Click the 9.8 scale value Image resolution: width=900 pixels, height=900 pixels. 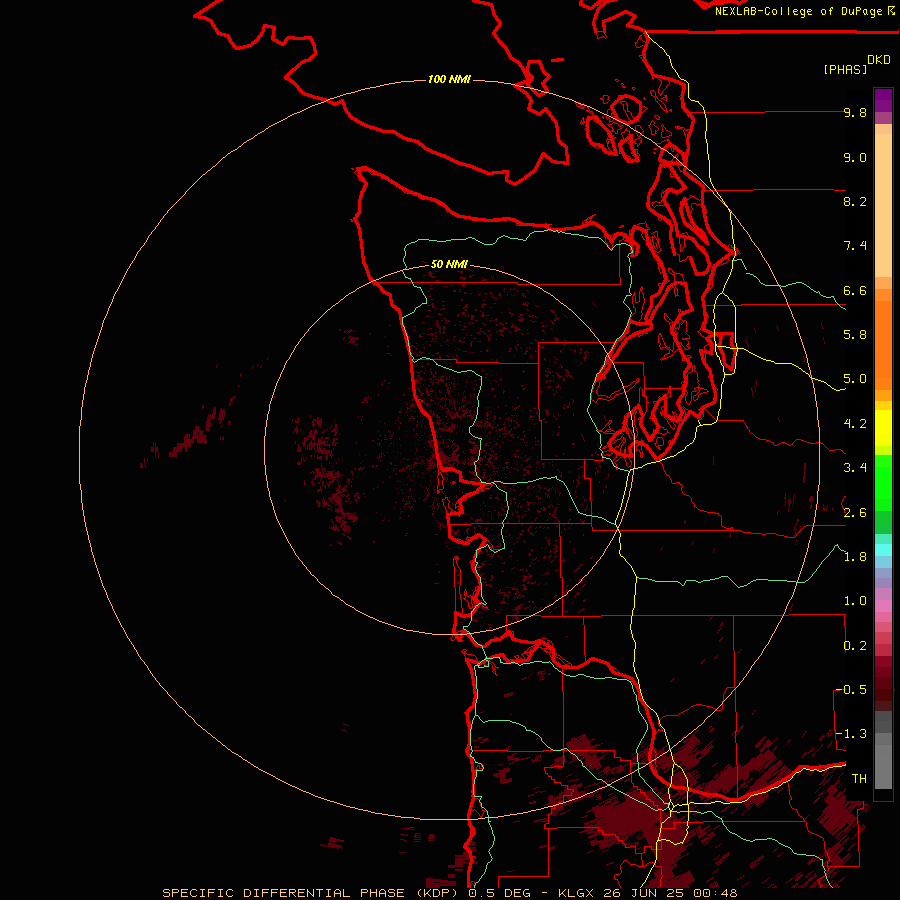855,112
